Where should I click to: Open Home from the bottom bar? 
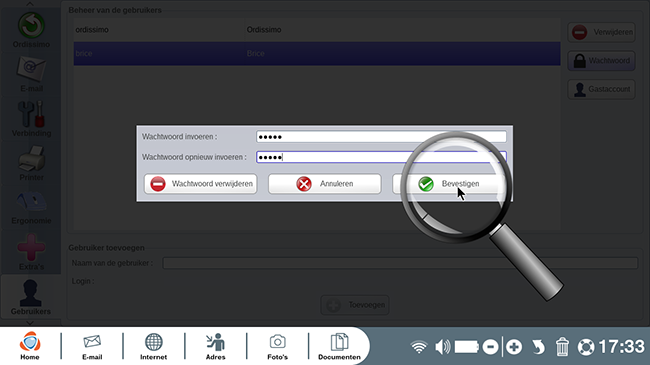(x=30, y=346)
